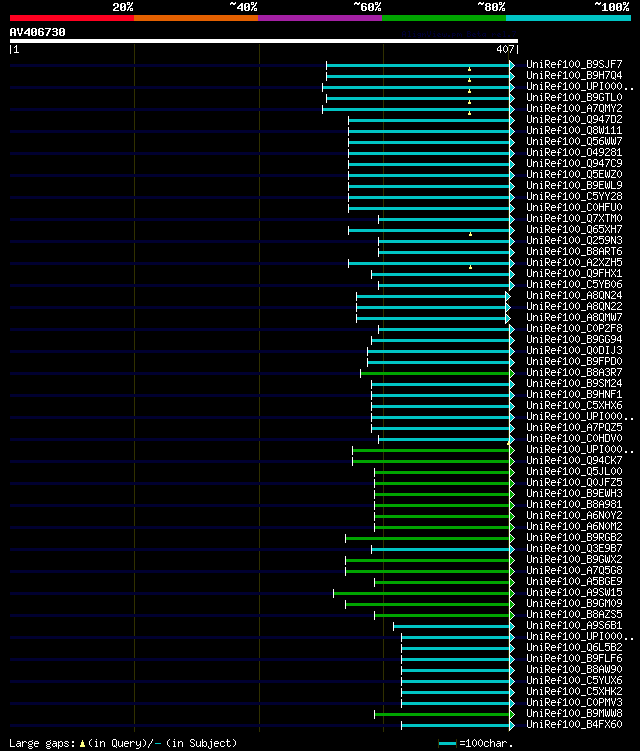Screen dimensions: 640x751
Task: Select the UniRef100_C0P2F8 label
Action: coord(574,329)
